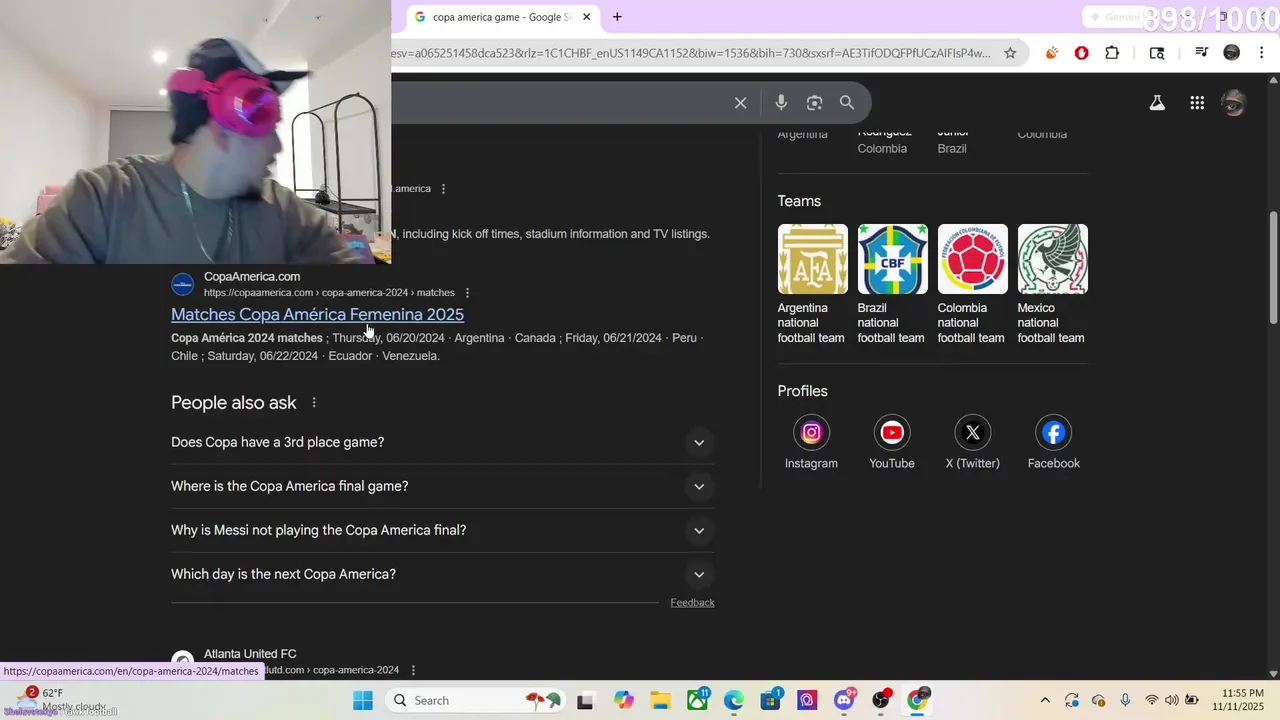Click the Gemini button in title bar
1280x720 pixels.
[x=1115, y=17]
